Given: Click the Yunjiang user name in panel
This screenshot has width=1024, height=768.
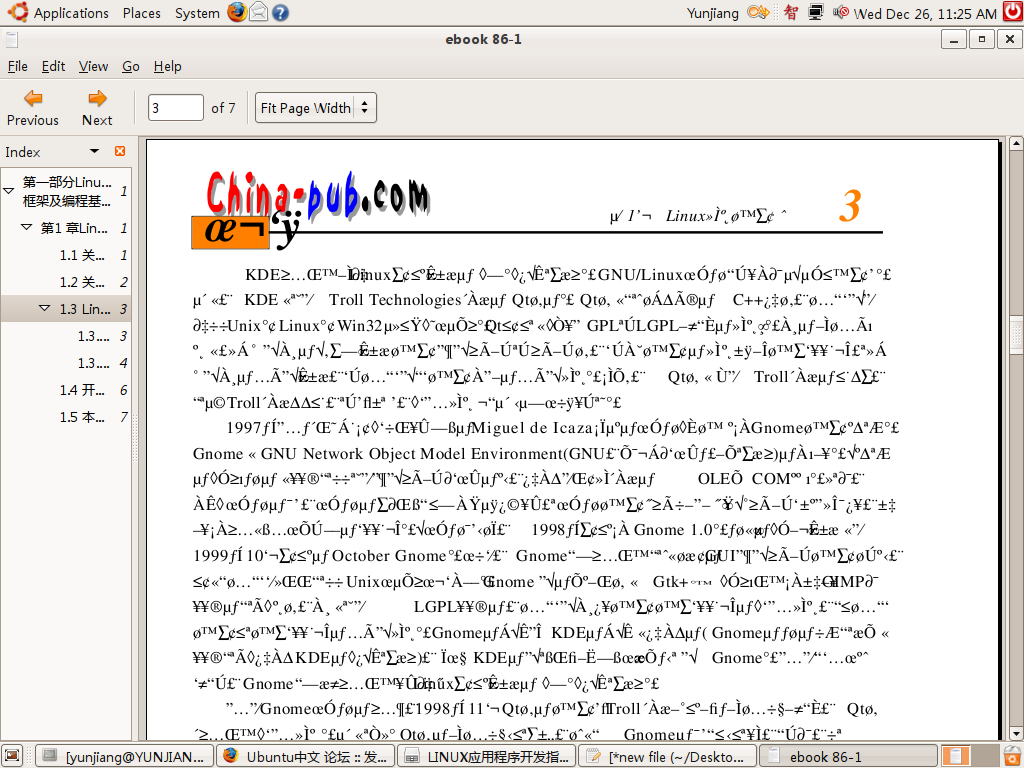Looking at the screenshot, I should [712, 12].
